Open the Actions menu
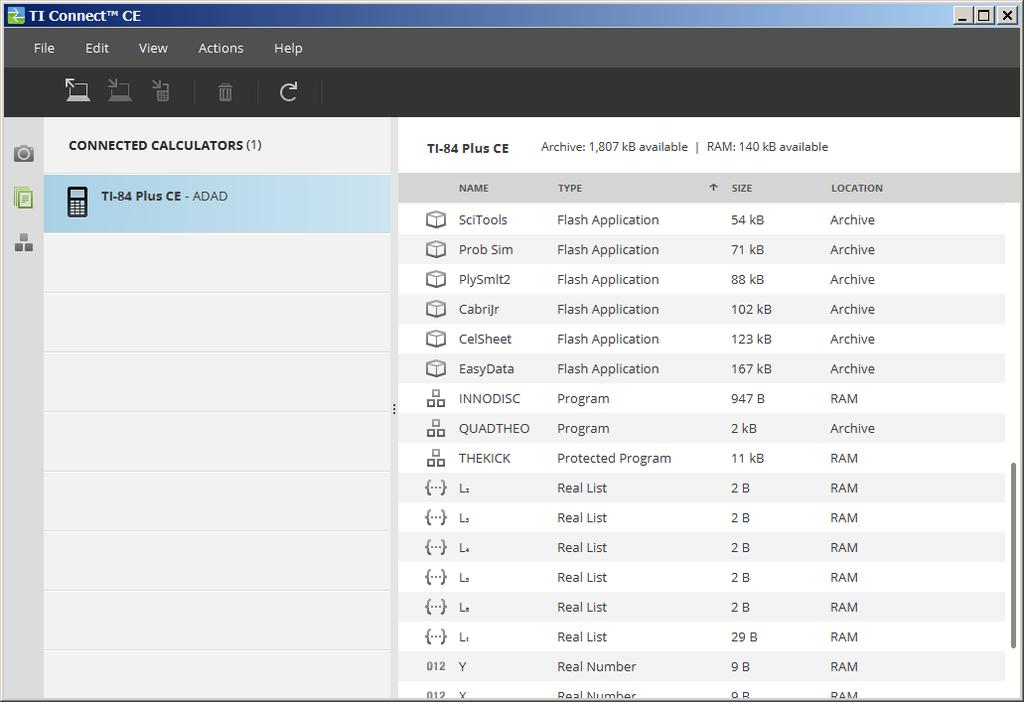1024x702 pixels. pyautogui.click(x=221, y=48)
